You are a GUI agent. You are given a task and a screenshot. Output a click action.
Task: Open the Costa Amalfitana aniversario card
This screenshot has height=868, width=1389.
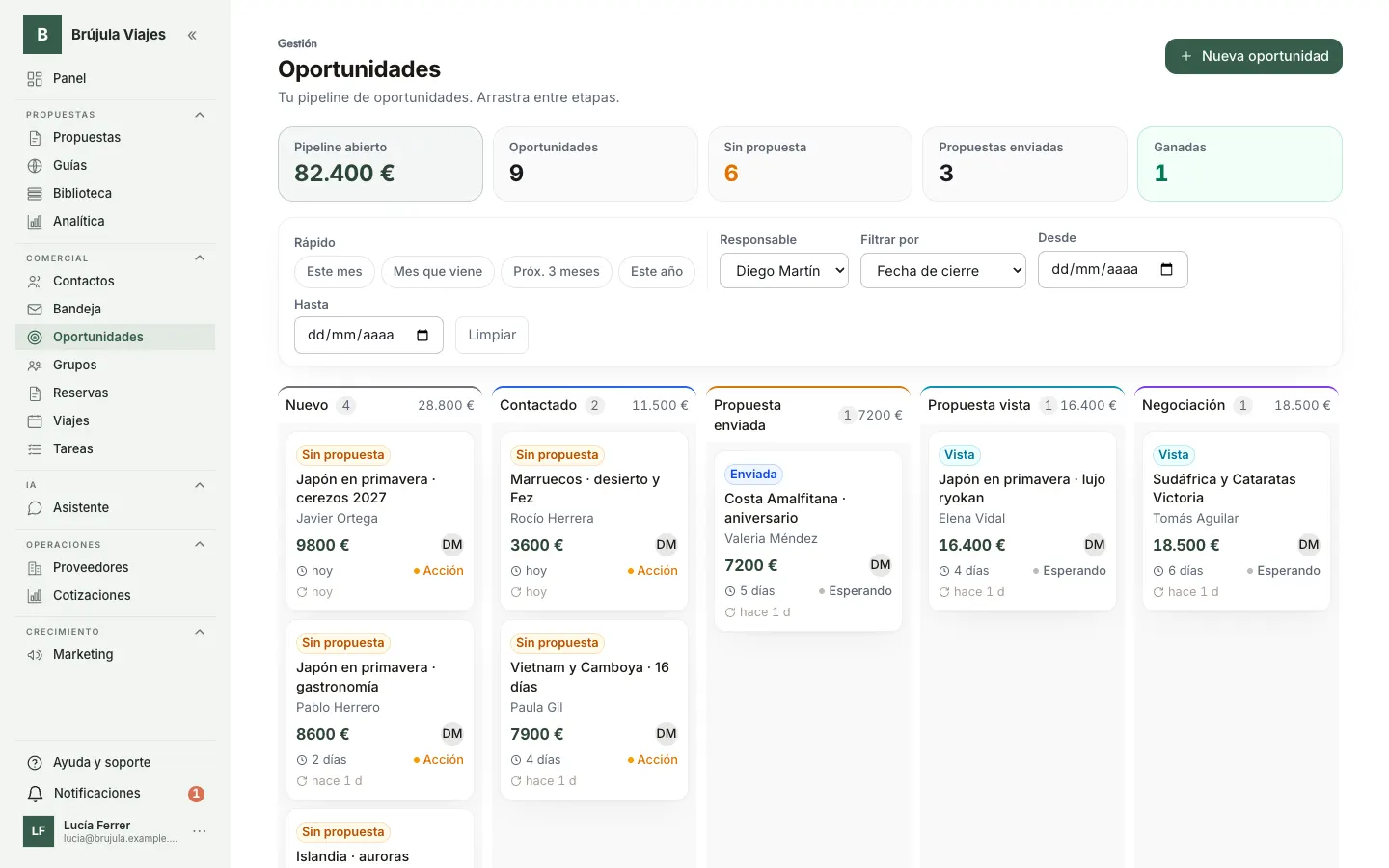[x=808, y=541]
